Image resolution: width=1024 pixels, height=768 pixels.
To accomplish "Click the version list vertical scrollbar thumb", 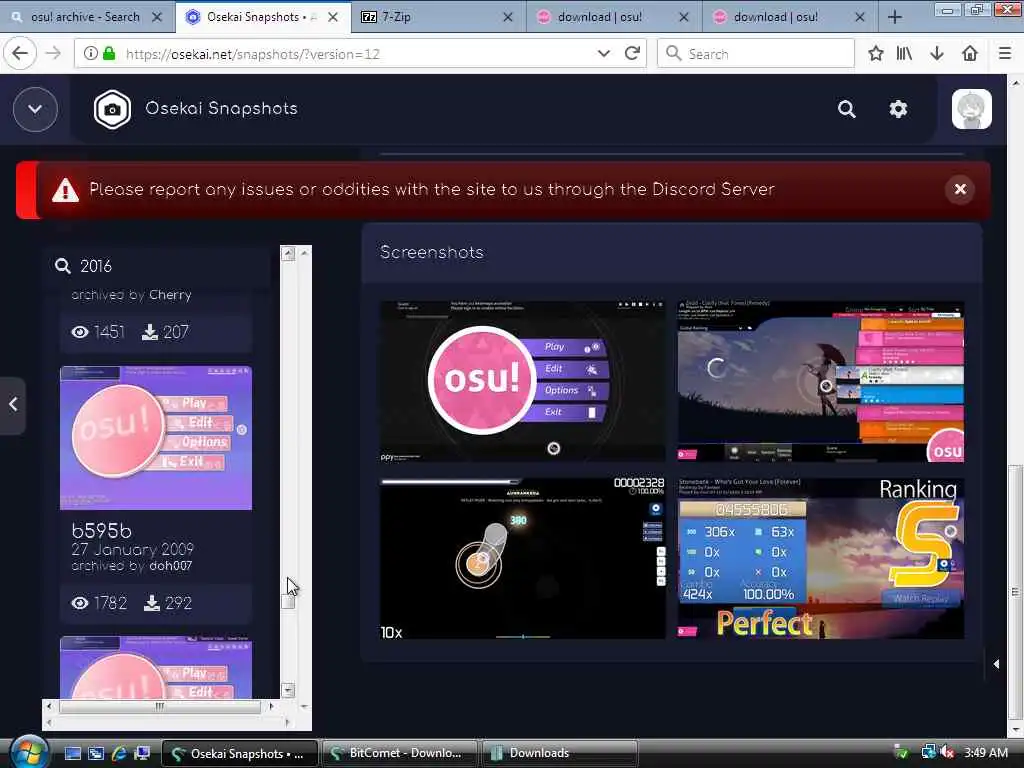I will pos(288,601).
